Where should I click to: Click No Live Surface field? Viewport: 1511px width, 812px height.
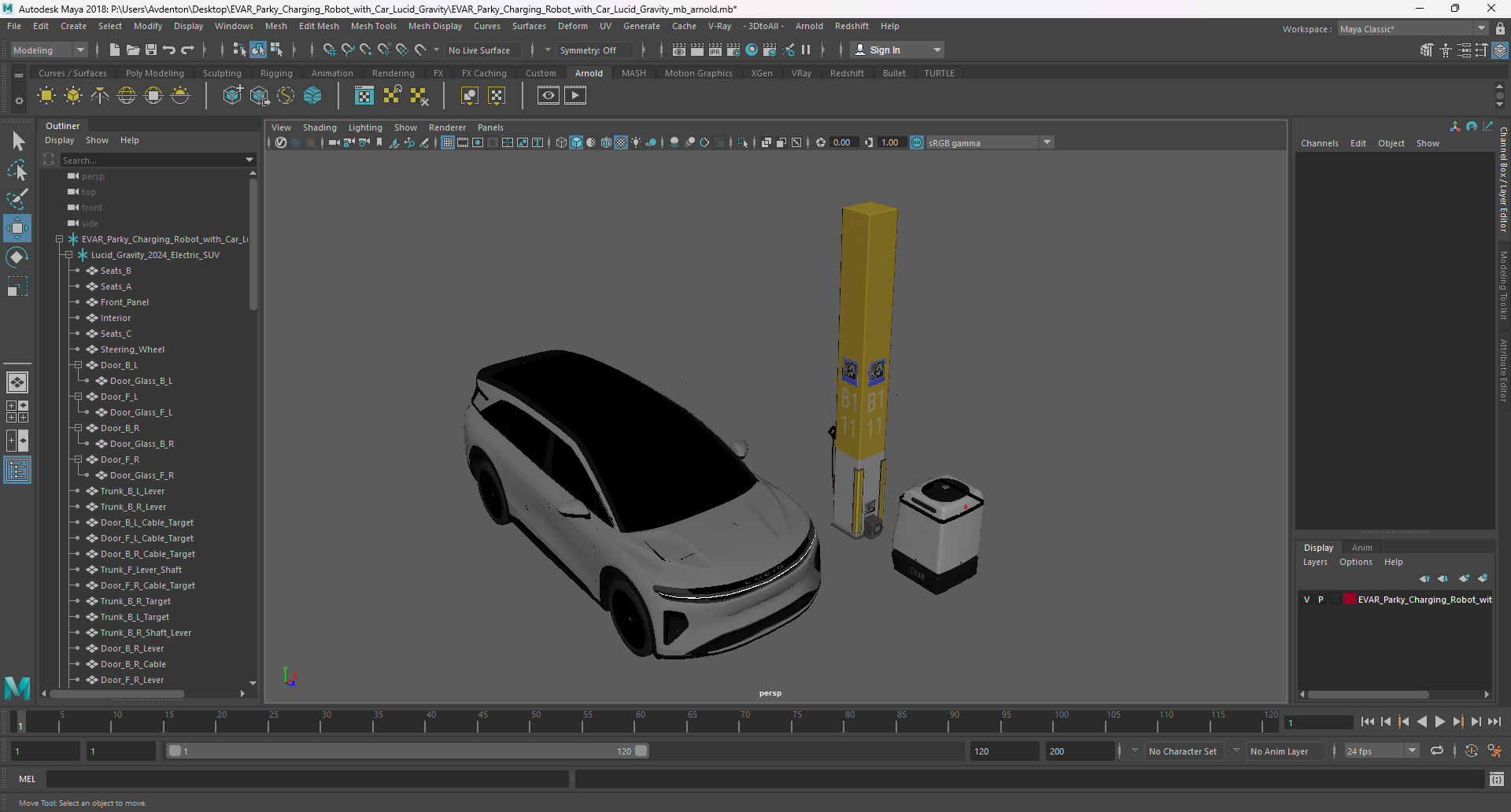[x=482, y=50]
